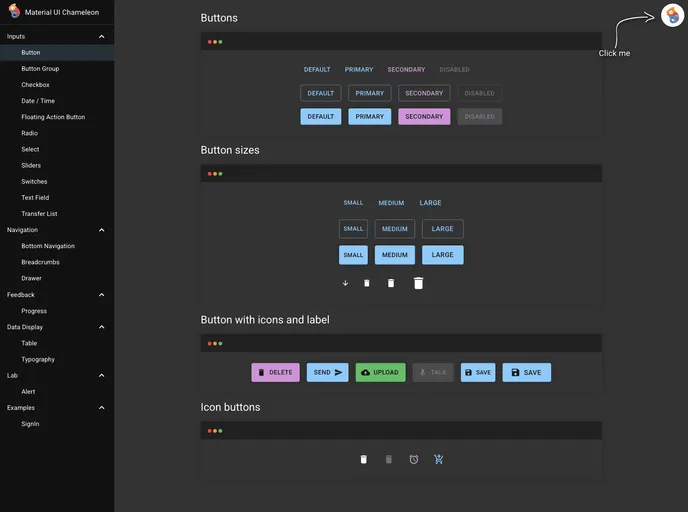688x512 pixels.
Task: Open Bottom Navigation in the sidebar
Action: [x=57, y=246]
